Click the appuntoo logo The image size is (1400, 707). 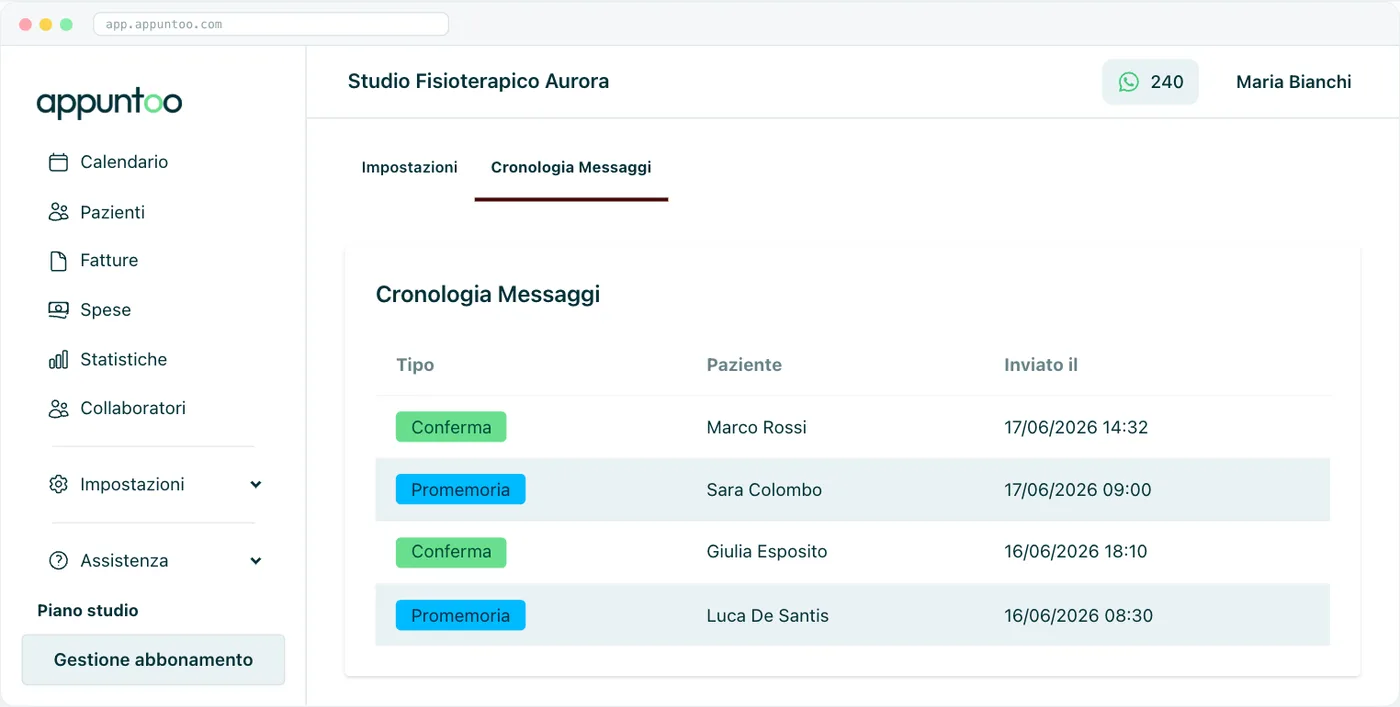[109, 103]
